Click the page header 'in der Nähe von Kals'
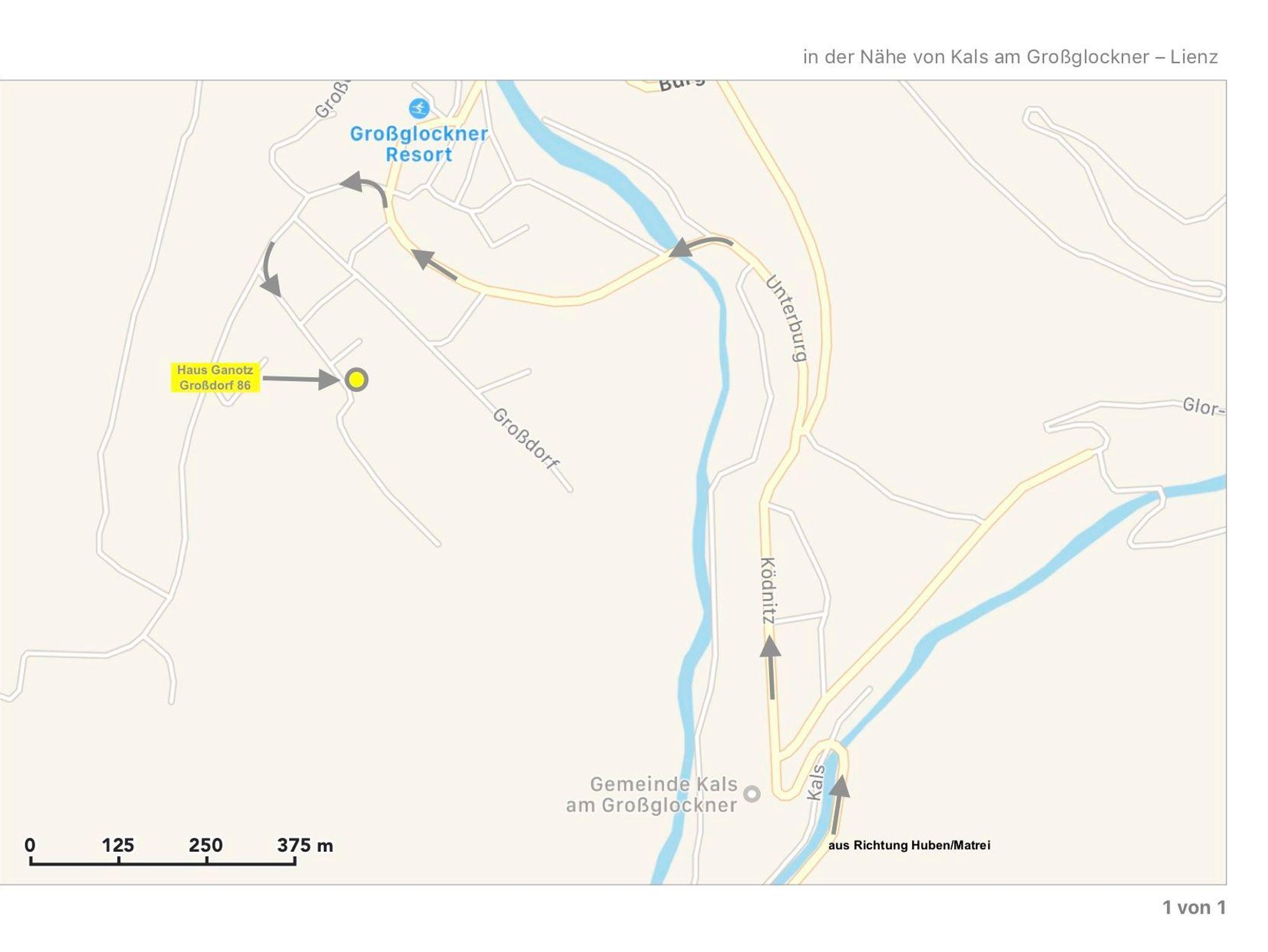The image size is (1268, 952). pos(1010,57)
